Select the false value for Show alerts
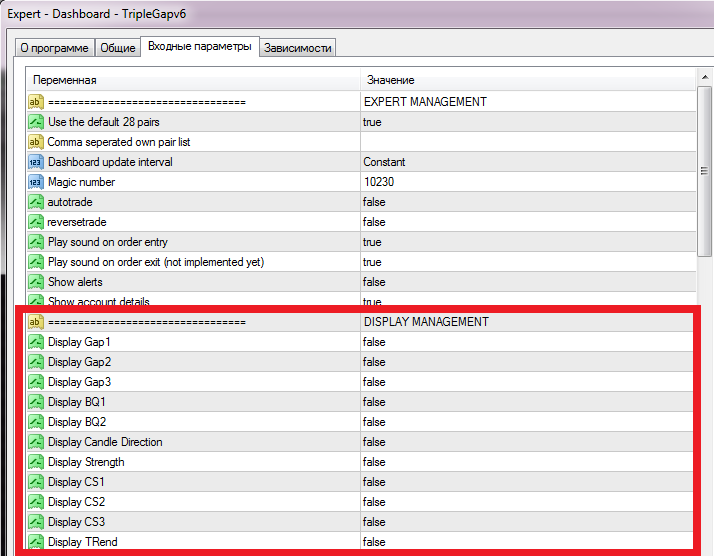Viewport: 714px width, 556px height. (528, 282)
